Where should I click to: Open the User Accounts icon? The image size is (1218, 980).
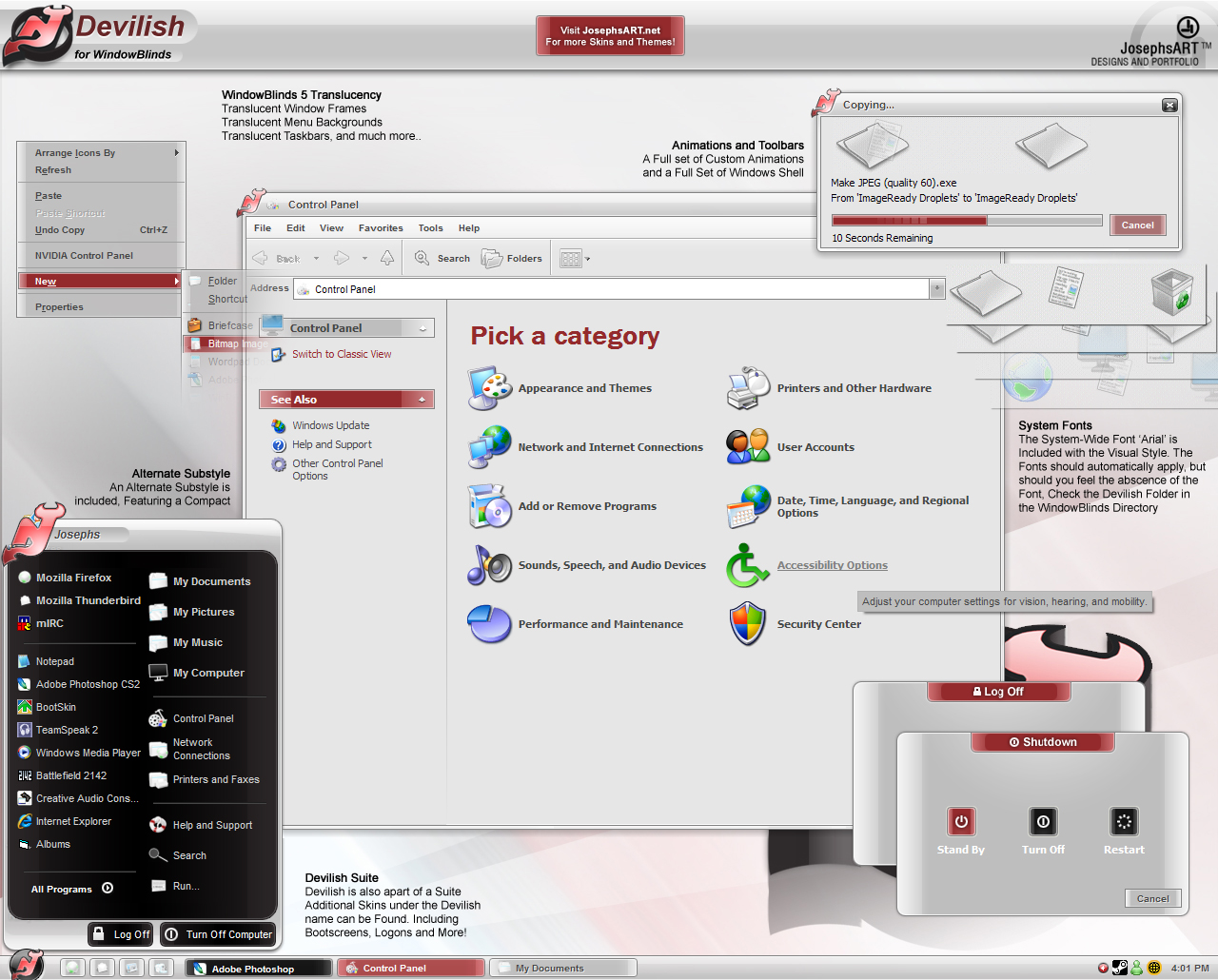click(x=748, y=446)
